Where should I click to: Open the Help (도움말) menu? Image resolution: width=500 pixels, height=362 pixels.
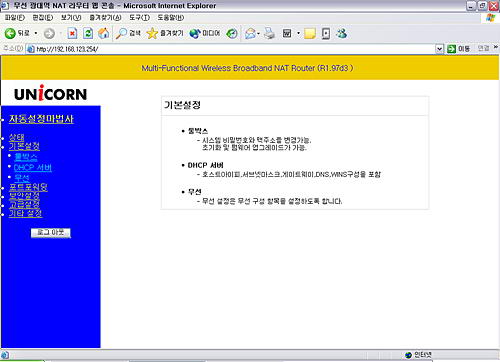tap(170, 18)
